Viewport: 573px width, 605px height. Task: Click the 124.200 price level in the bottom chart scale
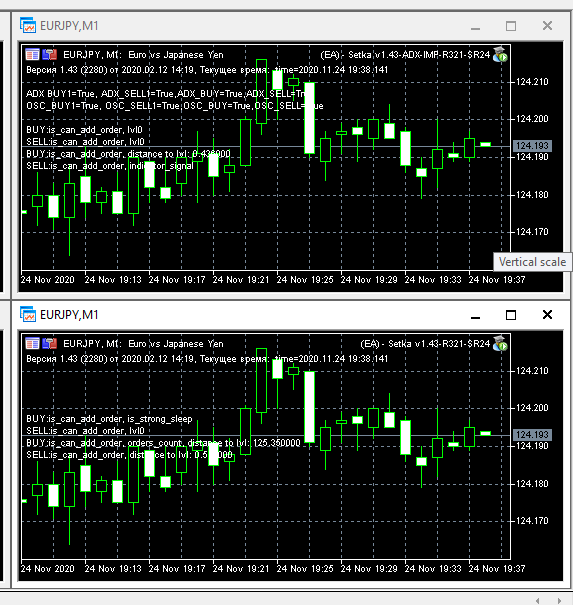pos(532,408)
